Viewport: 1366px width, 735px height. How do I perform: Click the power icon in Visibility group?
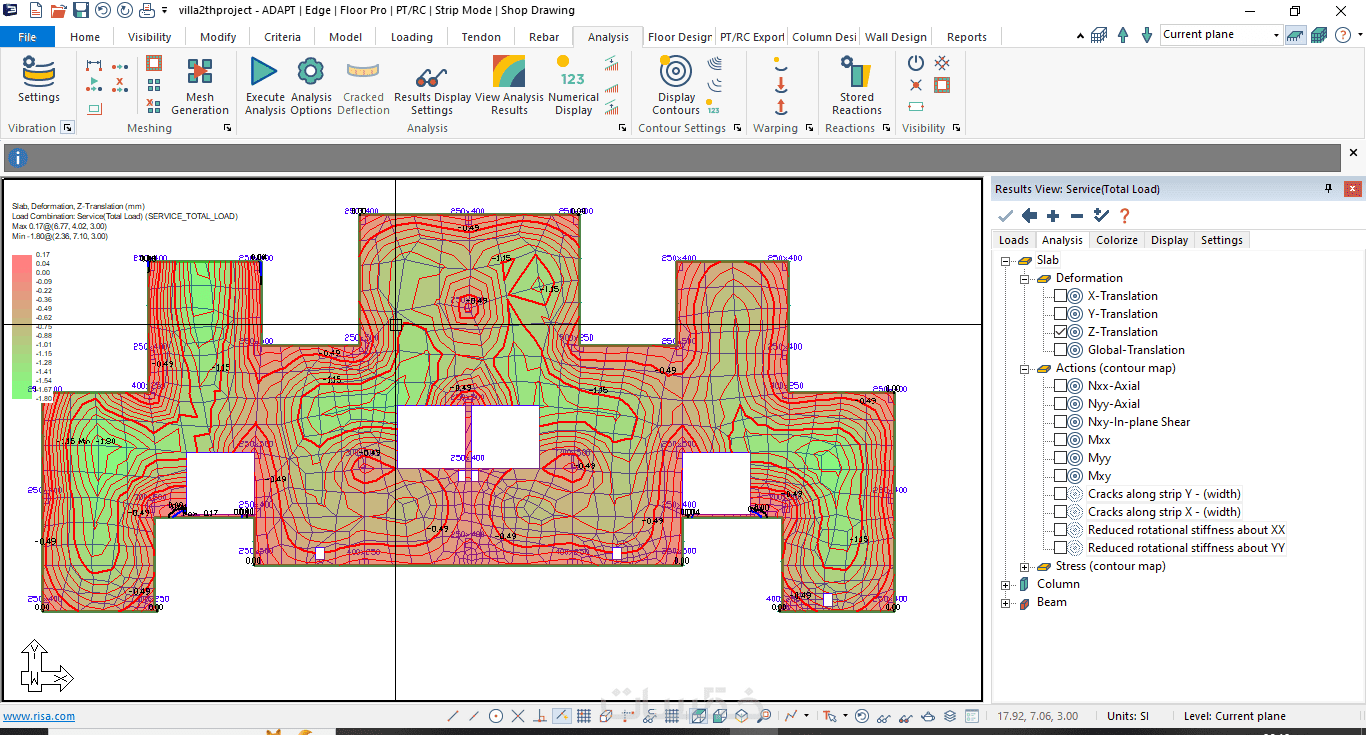pos(916,62)
